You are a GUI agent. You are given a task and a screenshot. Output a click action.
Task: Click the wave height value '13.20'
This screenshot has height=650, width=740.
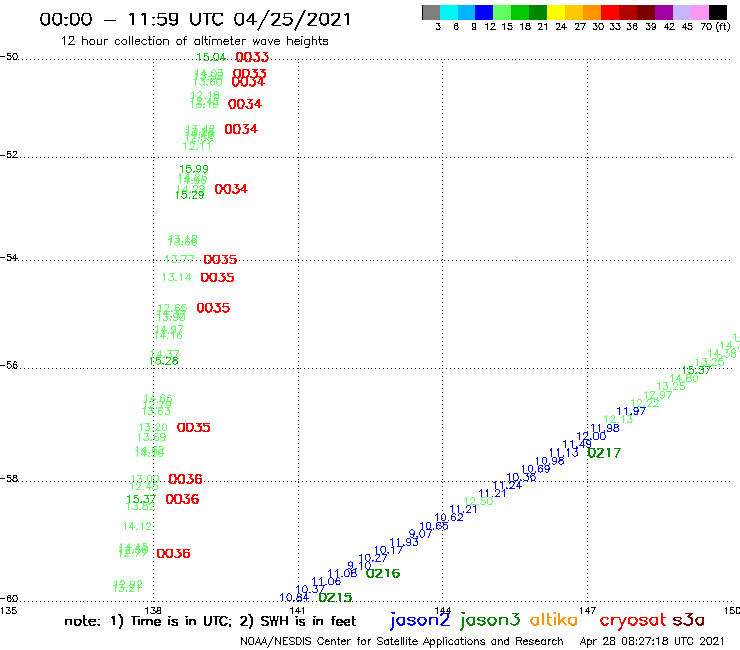pyautogui.click(x=152, y=427)
